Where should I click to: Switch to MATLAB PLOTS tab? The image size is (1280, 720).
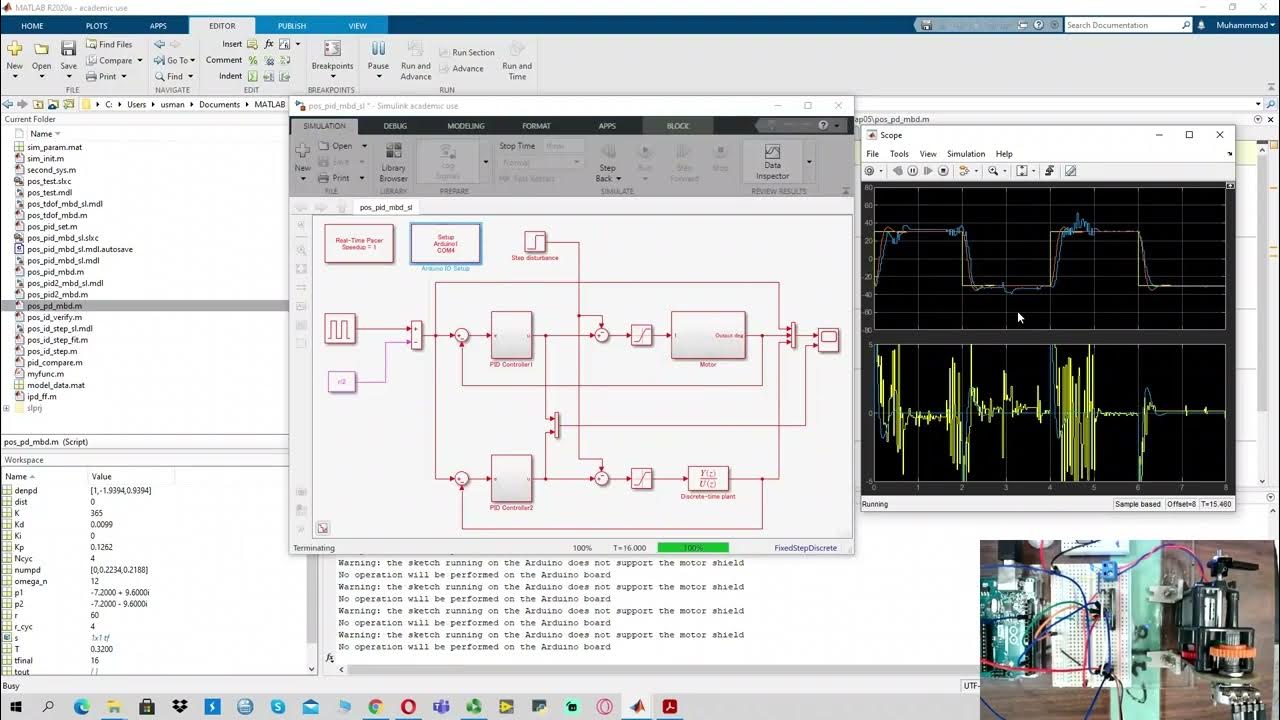pyautogui.click(x=97, y=26)
